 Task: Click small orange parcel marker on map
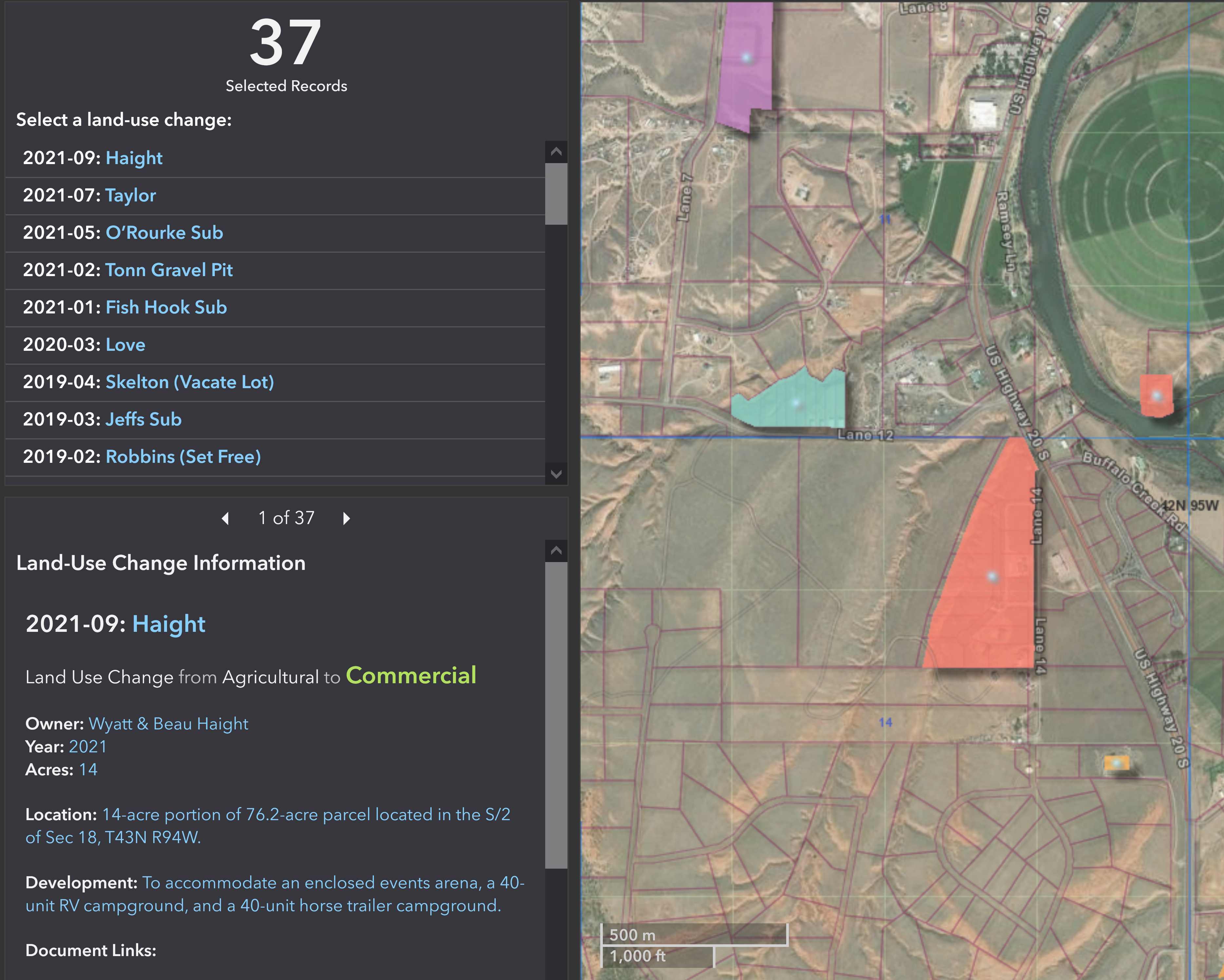[x=1116, y=763]
